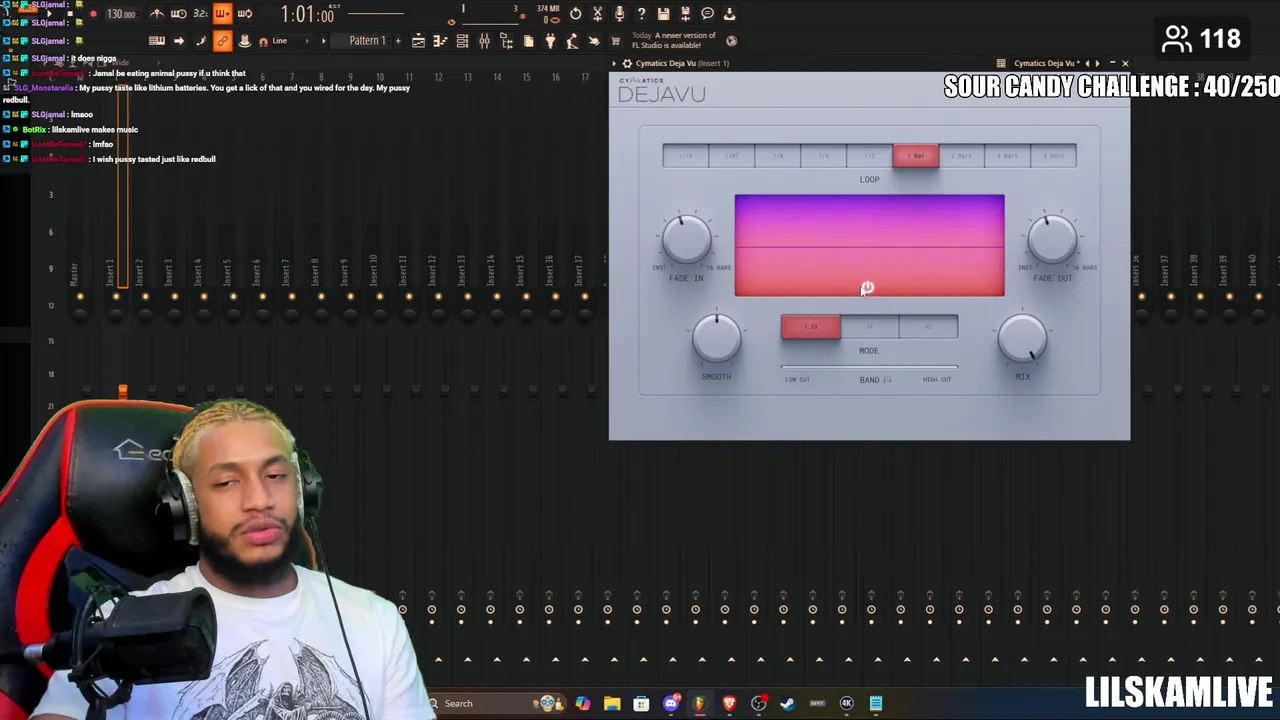This screenshot has width=1280, height=720.
Task: Click the 1:01:00 time display
Action: 306,14
